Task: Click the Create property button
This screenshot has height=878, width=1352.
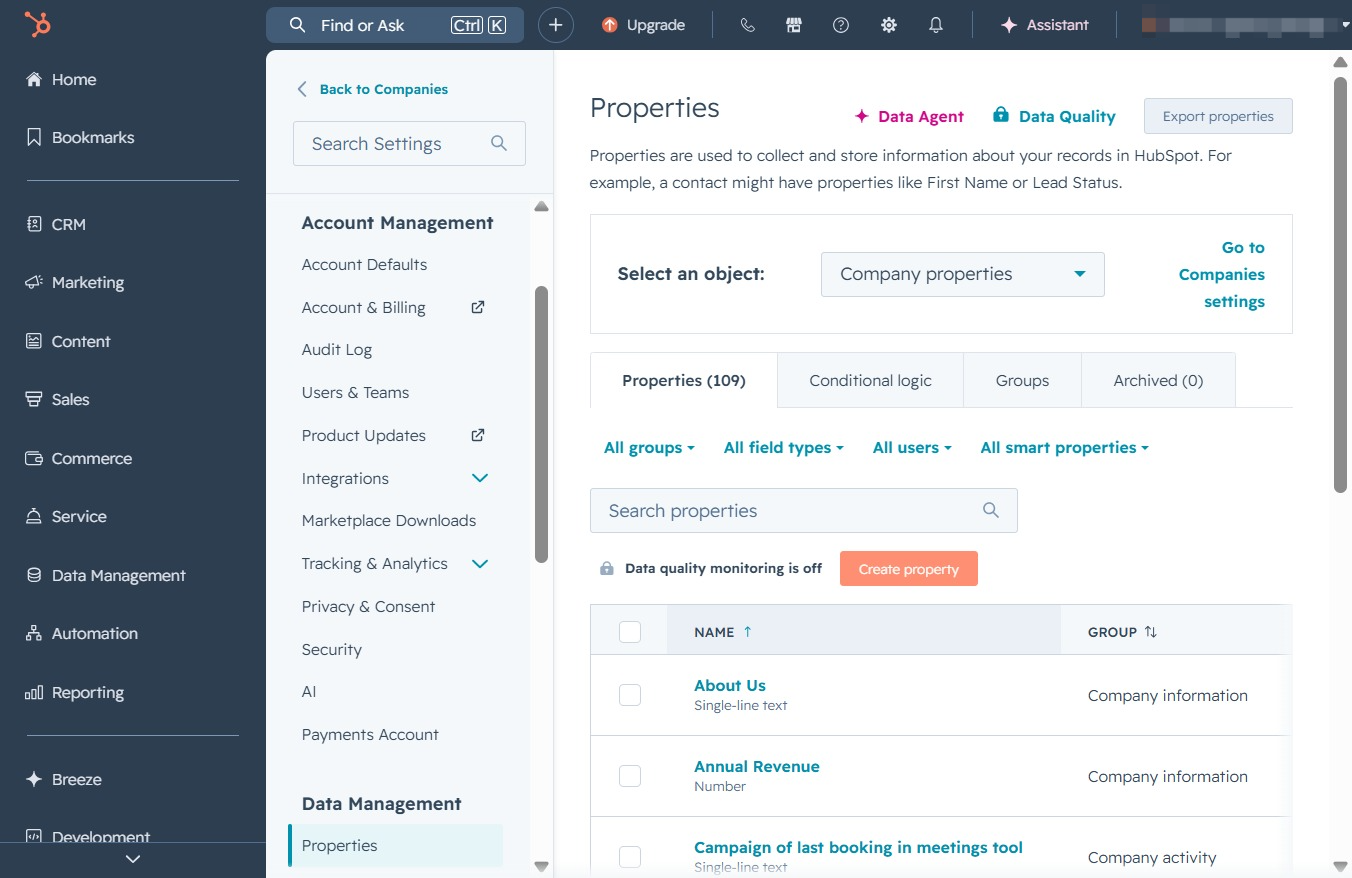Action: click(x=909, y=569)
